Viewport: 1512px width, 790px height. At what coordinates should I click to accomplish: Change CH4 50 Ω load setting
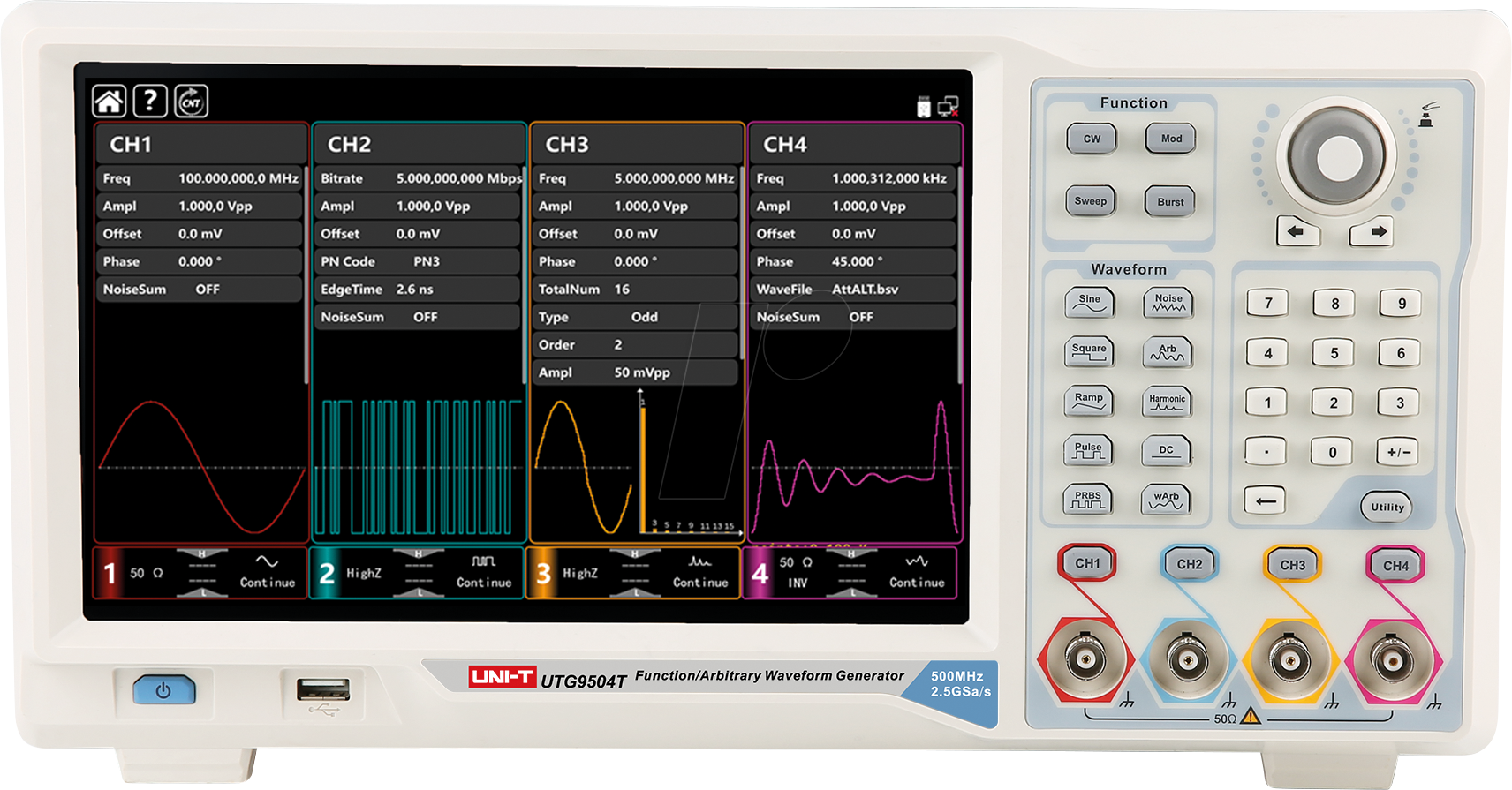(x=796, y=562)
